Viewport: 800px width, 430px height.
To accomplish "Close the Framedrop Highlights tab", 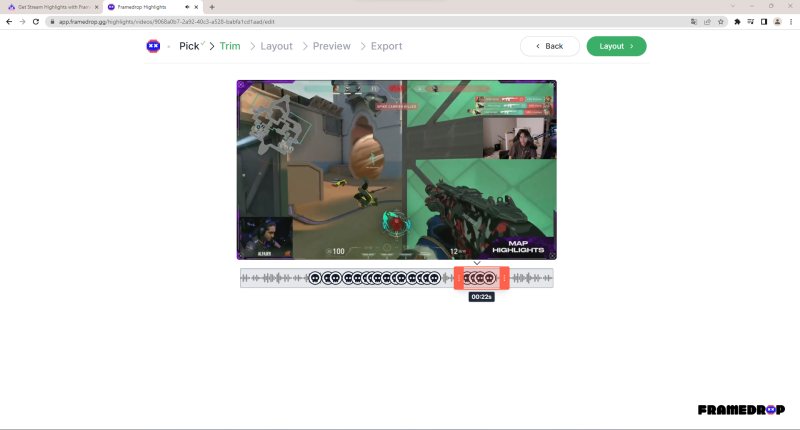I will click(196, 7).
